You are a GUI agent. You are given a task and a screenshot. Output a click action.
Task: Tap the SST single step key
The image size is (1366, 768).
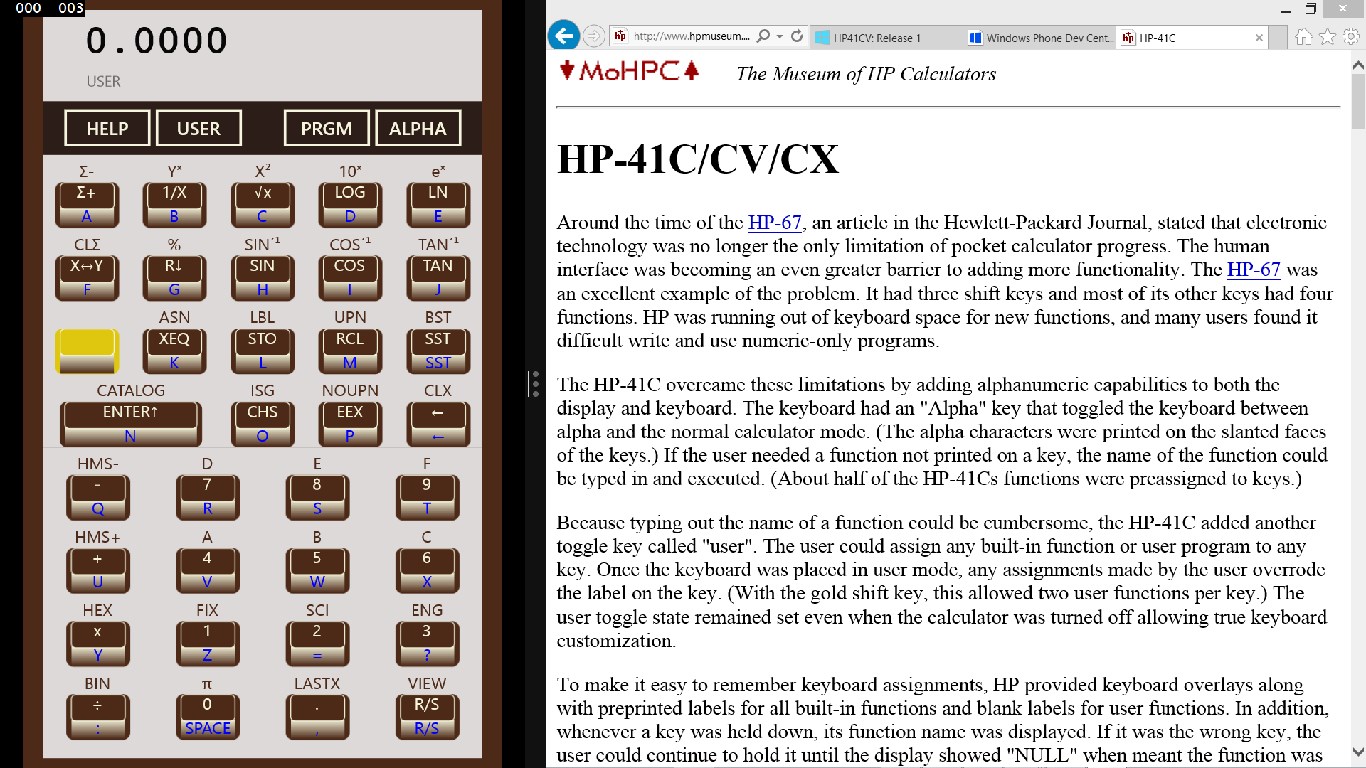[438, 350]
